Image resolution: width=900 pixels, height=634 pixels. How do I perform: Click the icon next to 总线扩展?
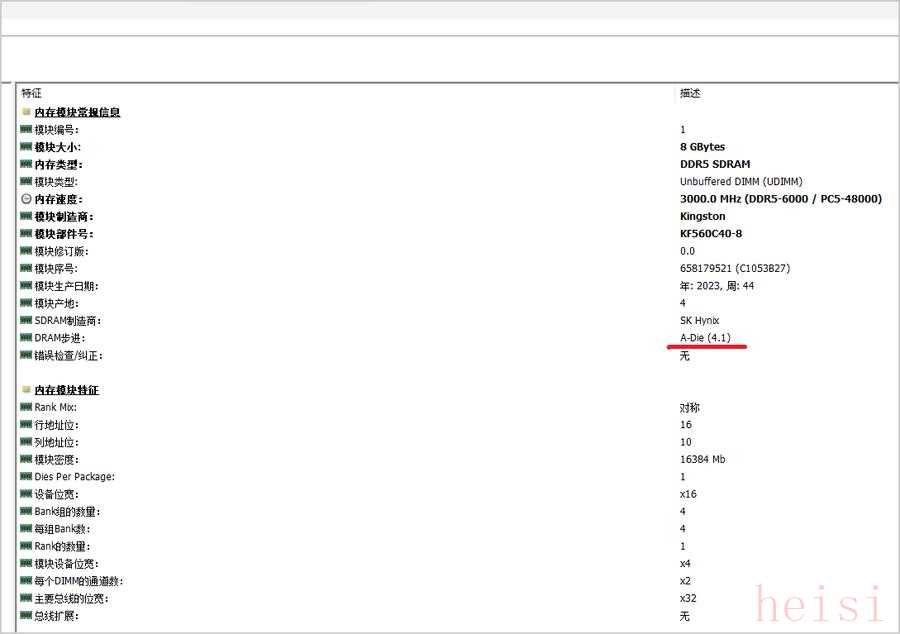[26, 615]
